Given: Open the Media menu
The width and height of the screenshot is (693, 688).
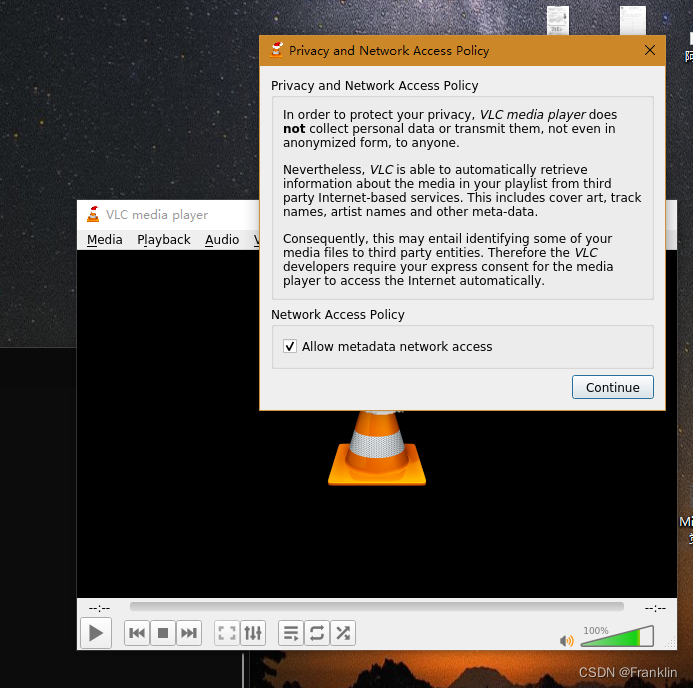Looking at the screenshot, I should [x=105, y=239].
